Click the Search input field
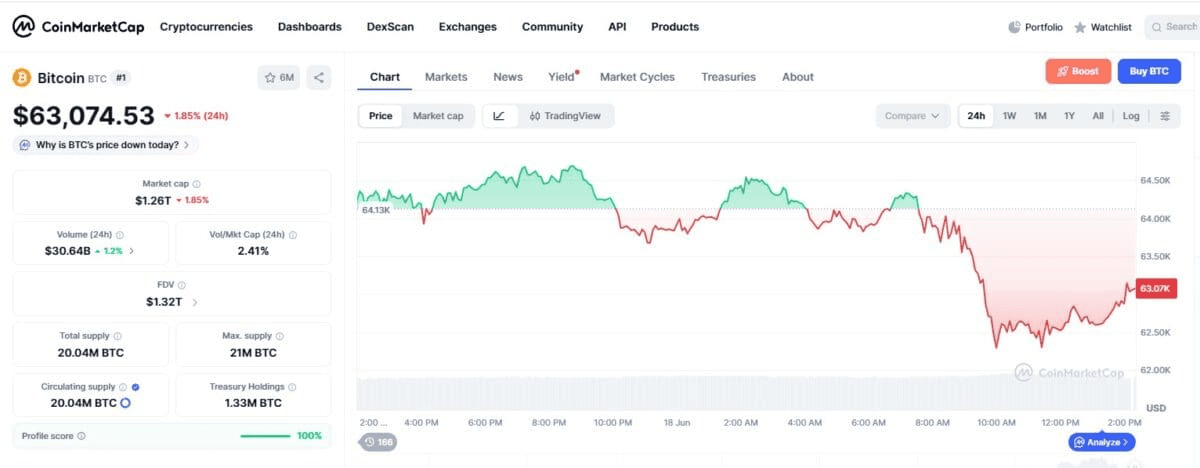Image resolution: width=1200 pixels, height=468 pixels. point(1171,27)
